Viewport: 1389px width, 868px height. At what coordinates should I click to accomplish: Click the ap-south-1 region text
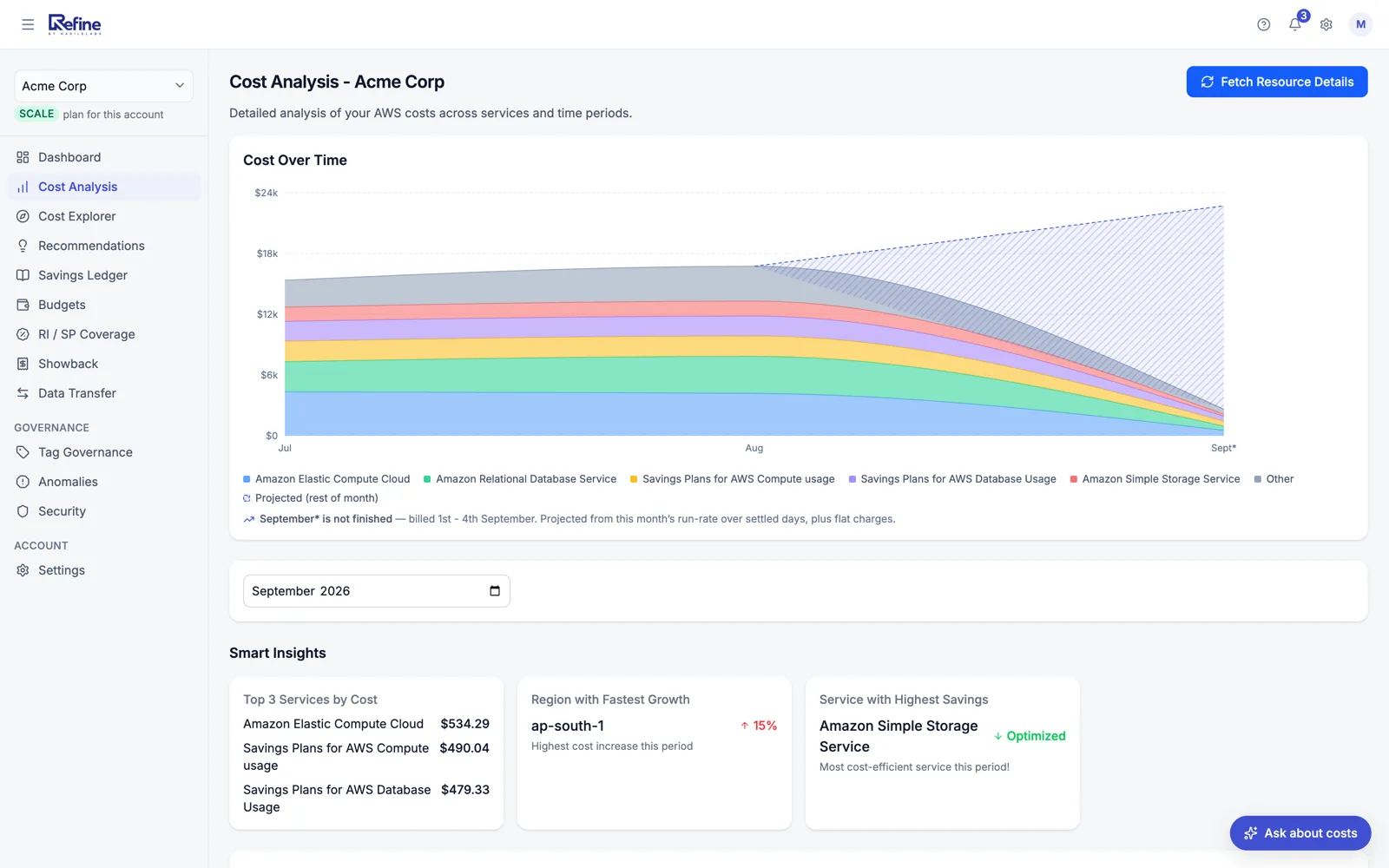point(568,726)
